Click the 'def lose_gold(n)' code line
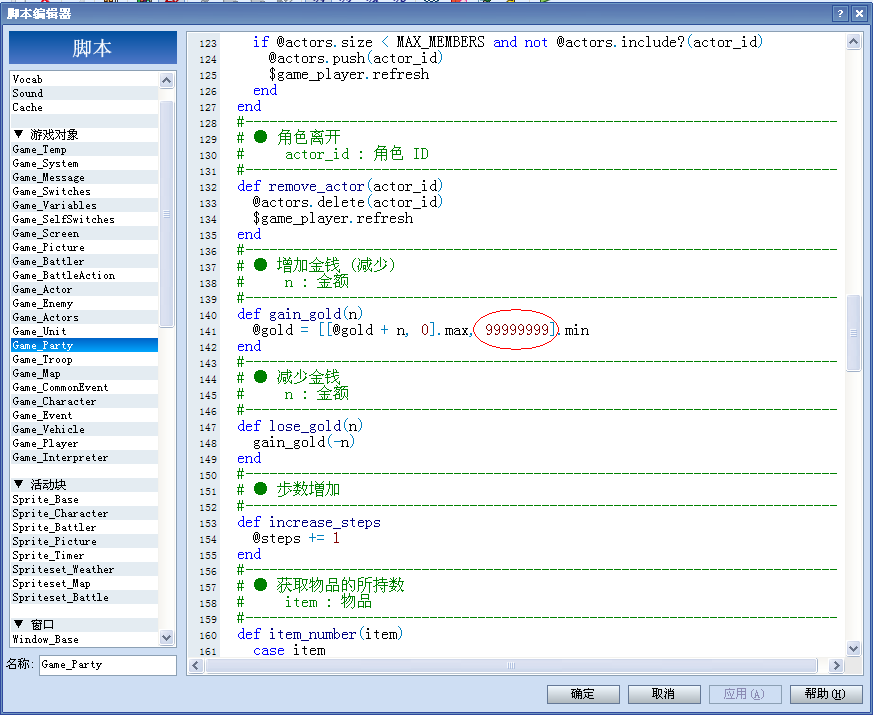The width and height of the screenshot is (873, 715). click(300, 426)
